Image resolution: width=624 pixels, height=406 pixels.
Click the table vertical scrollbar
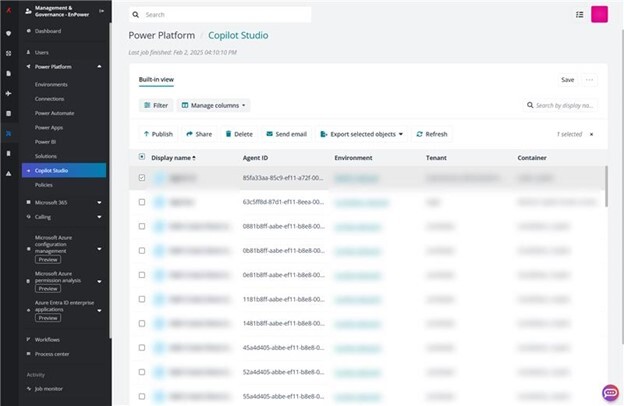click(606, 186)
